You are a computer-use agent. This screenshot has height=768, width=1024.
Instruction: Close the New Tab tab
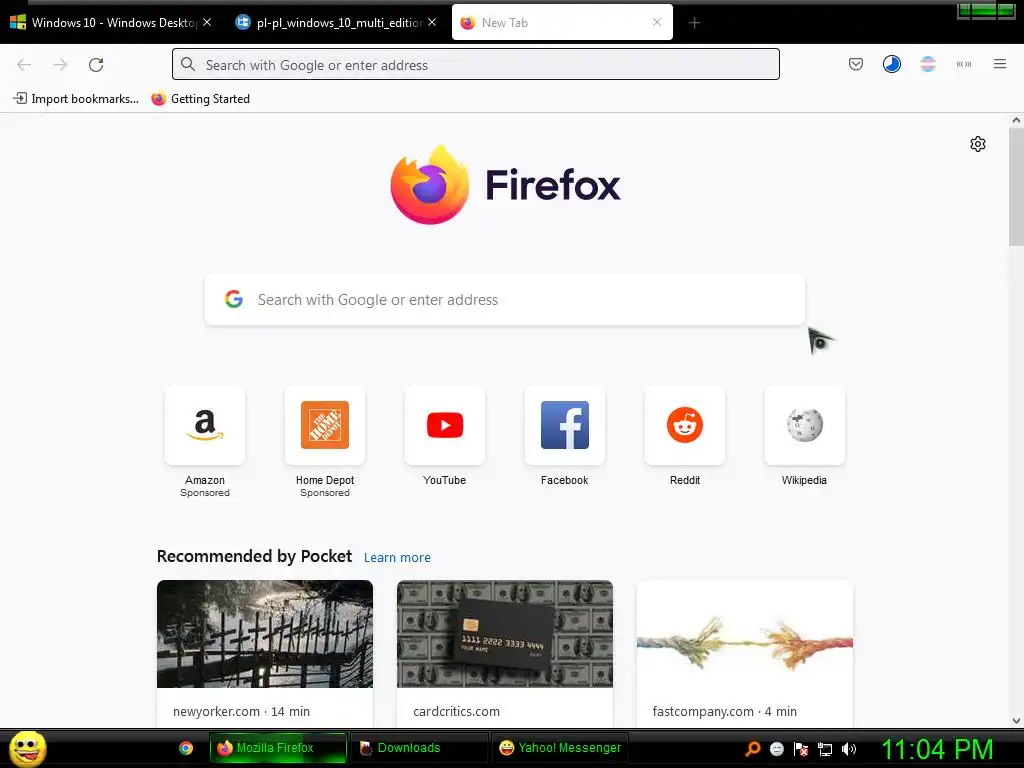click(657, 22)
